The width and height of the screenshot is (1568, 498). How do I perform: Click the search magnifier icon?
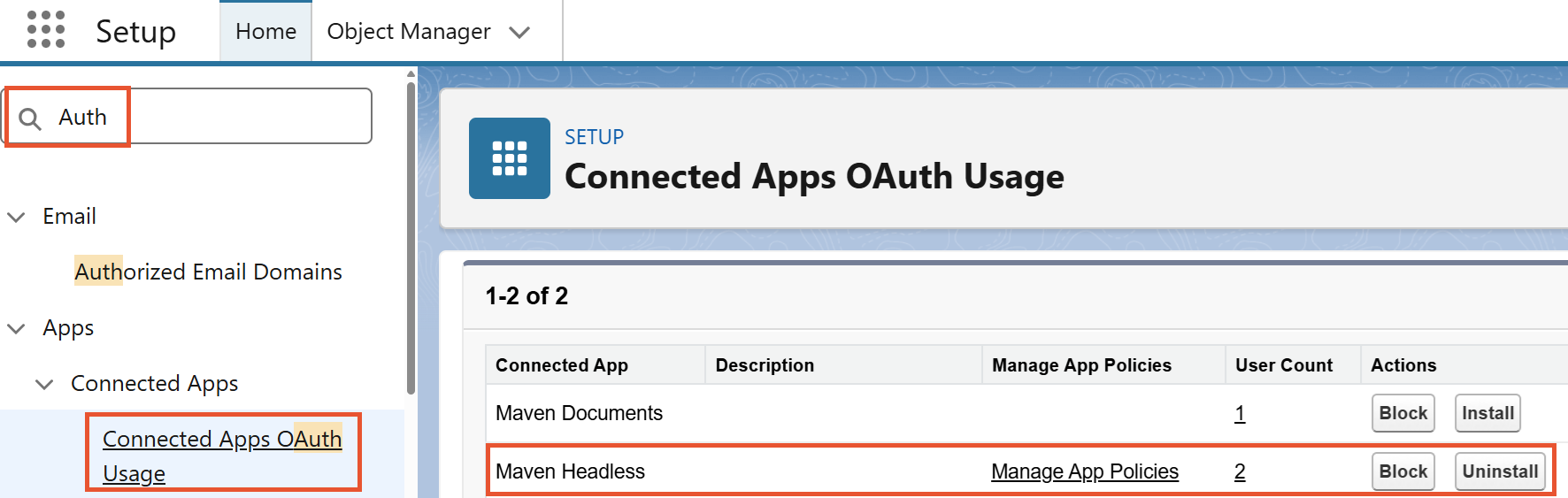tap(30, 119)
